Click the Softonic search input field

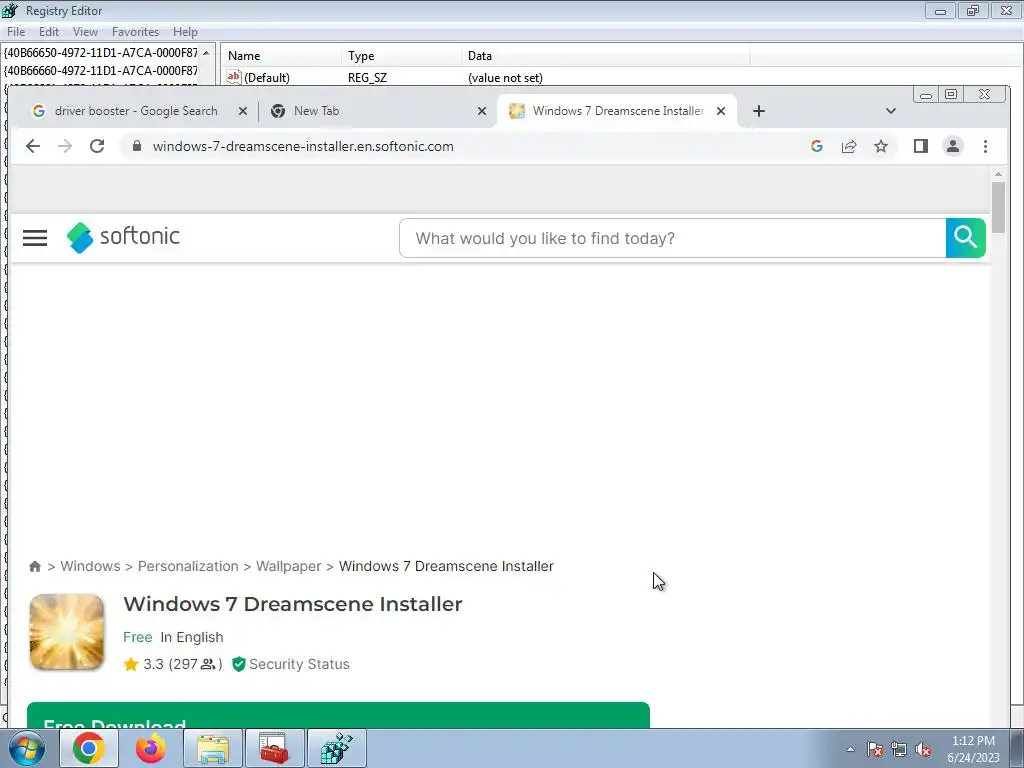point(673,238)
